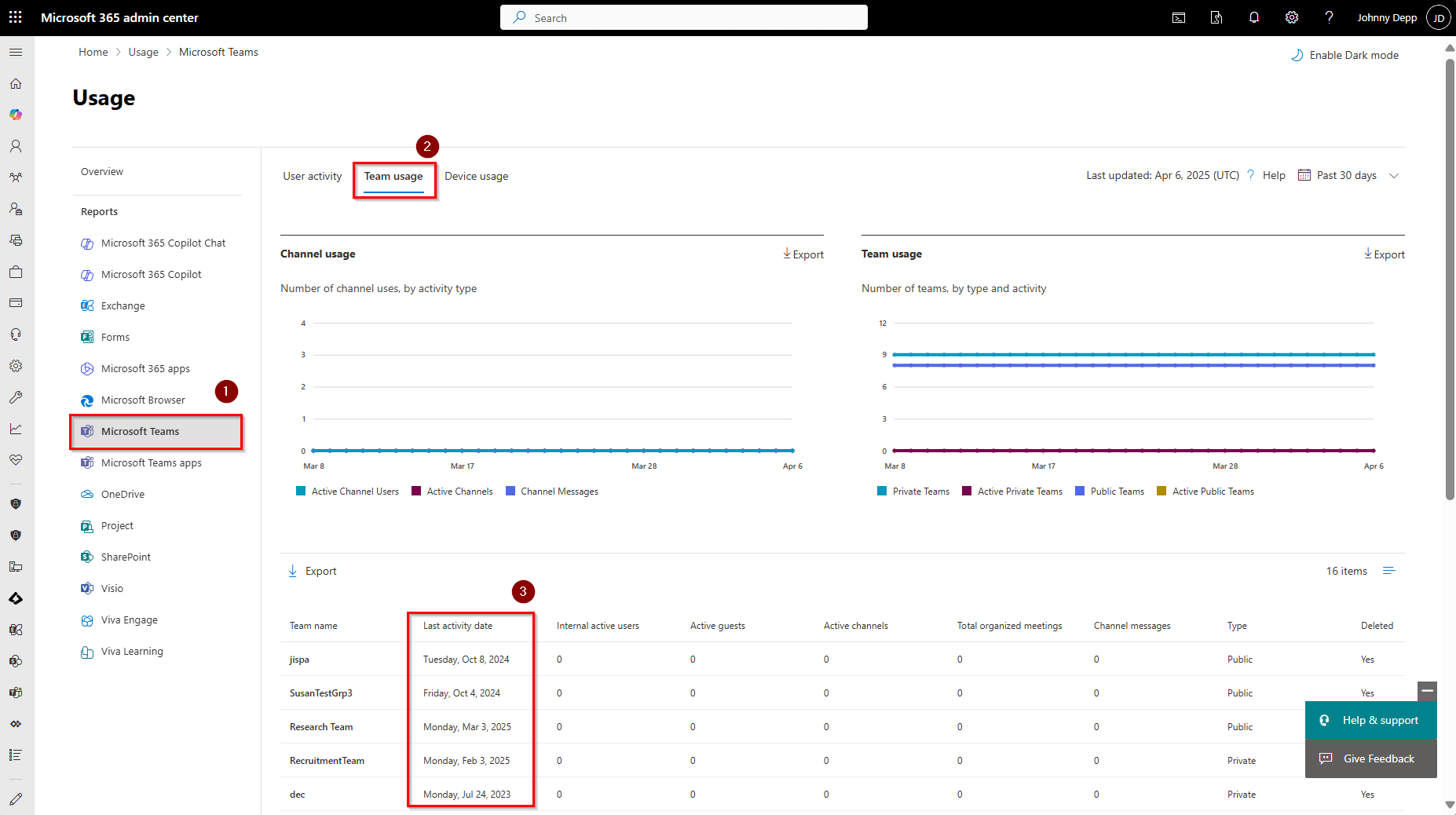Open the app launcher waffle icon
This screenshot has width=1456, height=815.
(16, 17)
